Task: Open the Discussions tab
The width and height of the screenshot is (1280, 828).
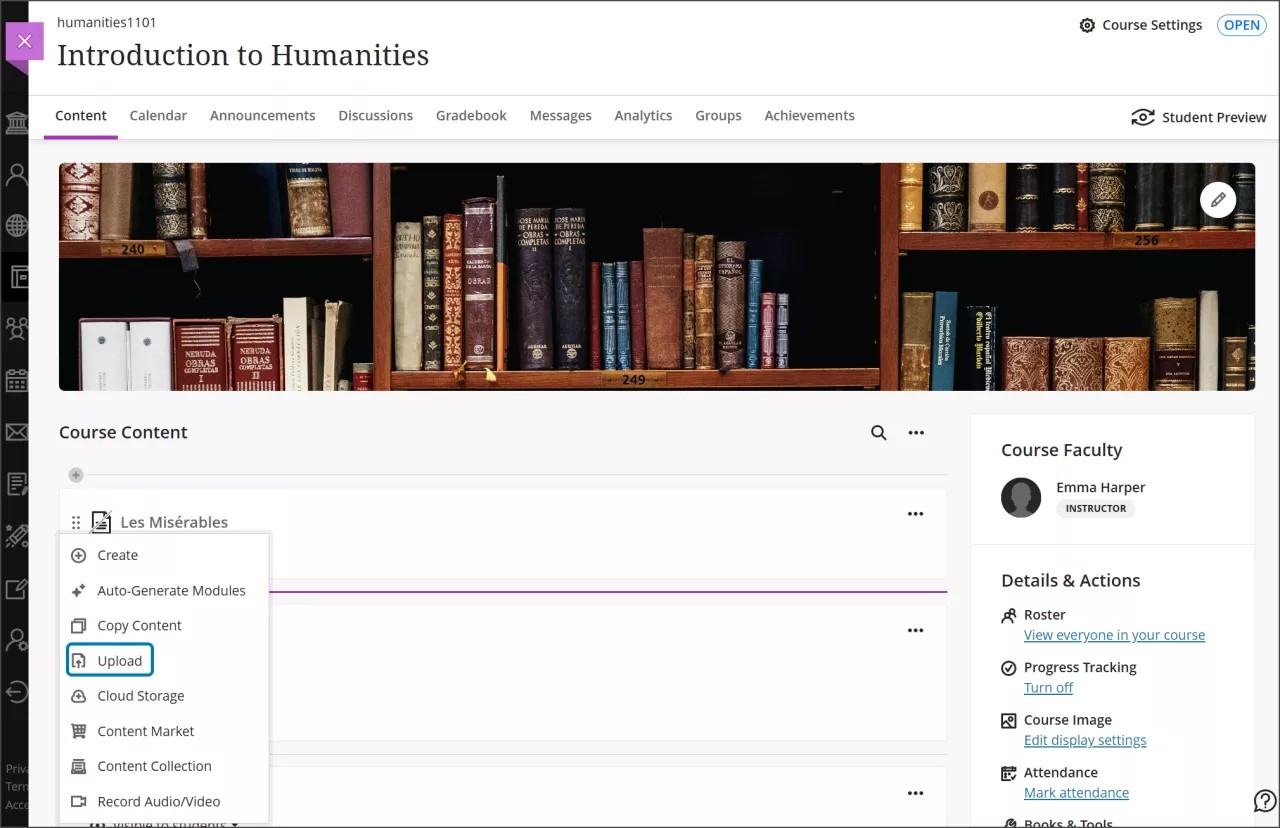Action: [375, 115]
